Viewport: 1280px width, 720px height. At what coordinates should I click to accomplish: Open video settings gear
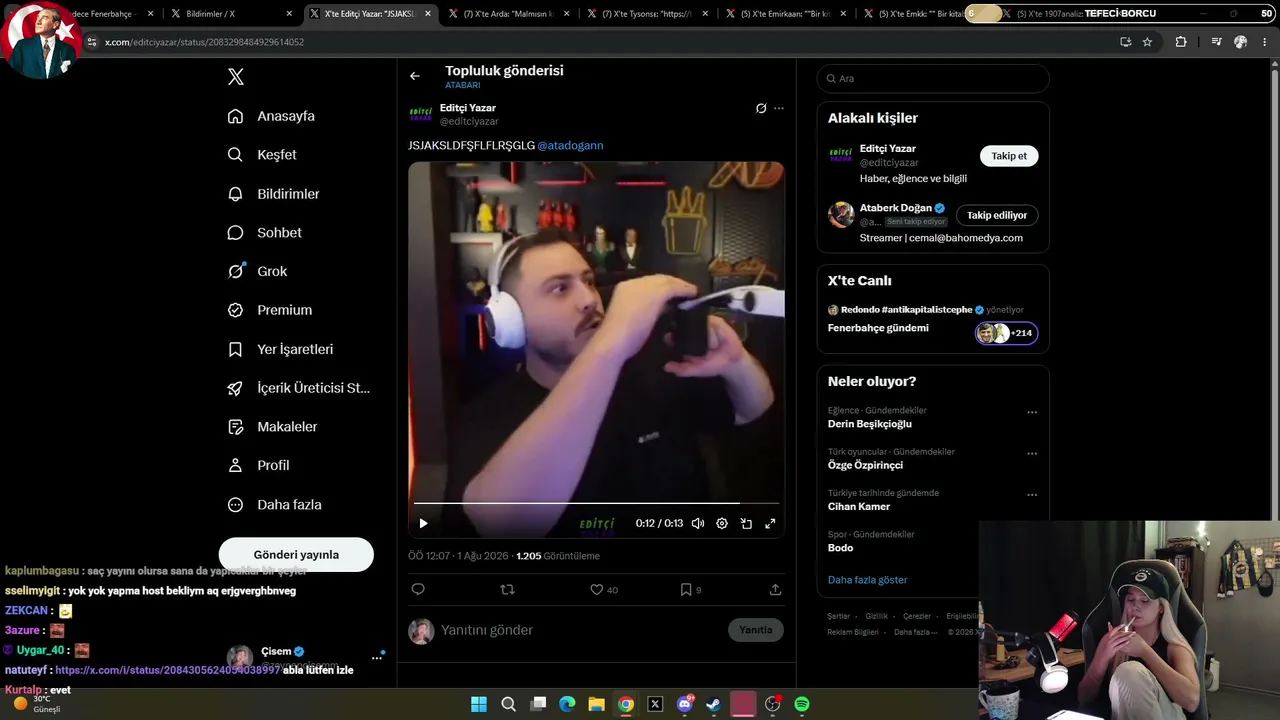(x=722, y=523)
